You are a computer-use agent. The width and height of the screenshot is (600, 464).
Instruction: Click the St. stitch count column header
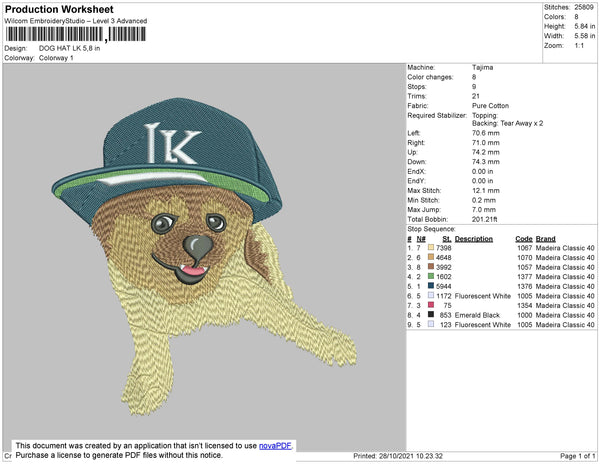point(446,239)
